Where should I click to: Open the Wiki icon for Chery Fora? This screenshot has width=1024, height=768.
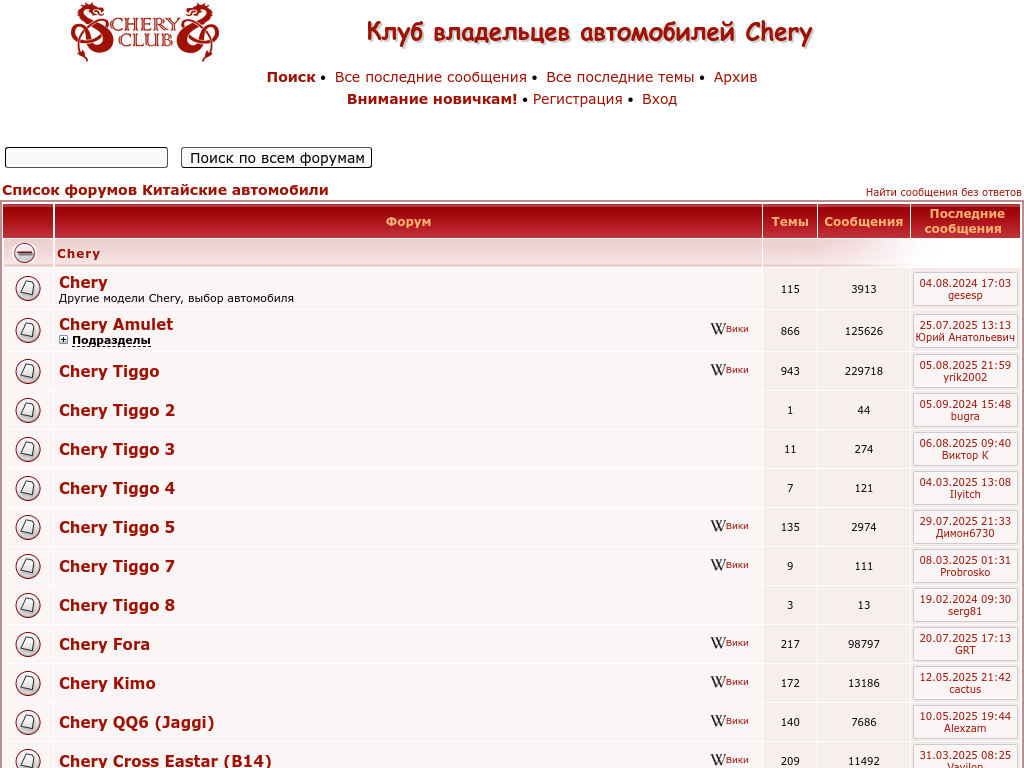[x=729, y=643]
